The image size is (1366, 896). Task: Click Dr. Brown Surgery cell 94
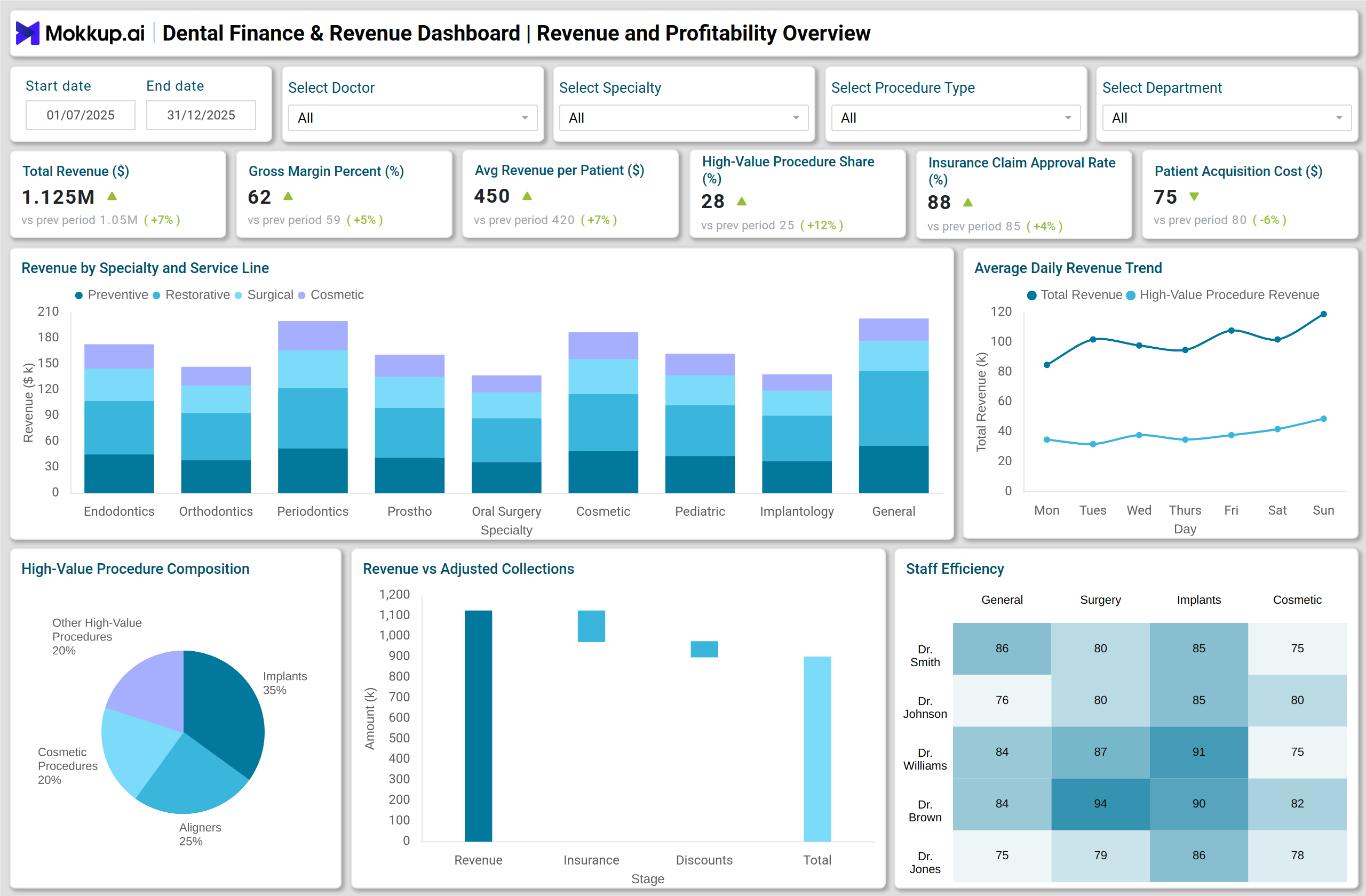coord(1100,804)
